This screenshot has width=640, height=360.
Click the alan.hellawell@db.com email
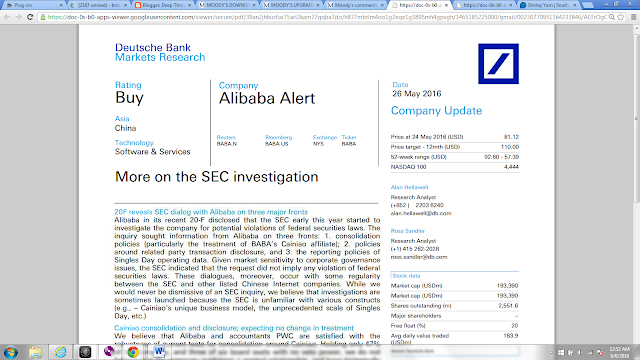421,213
